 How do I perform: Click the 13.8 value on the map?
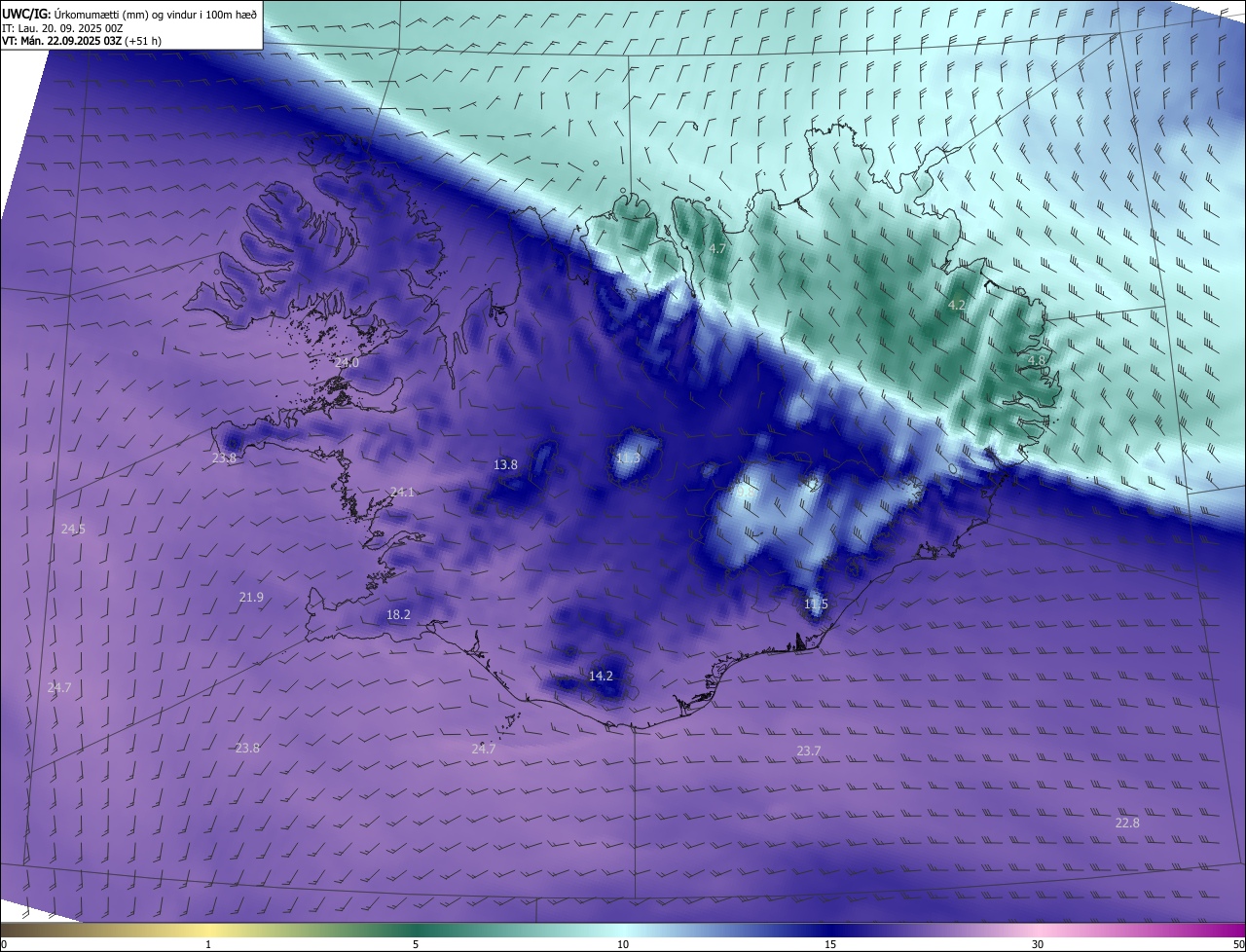(x=505, y=464)
